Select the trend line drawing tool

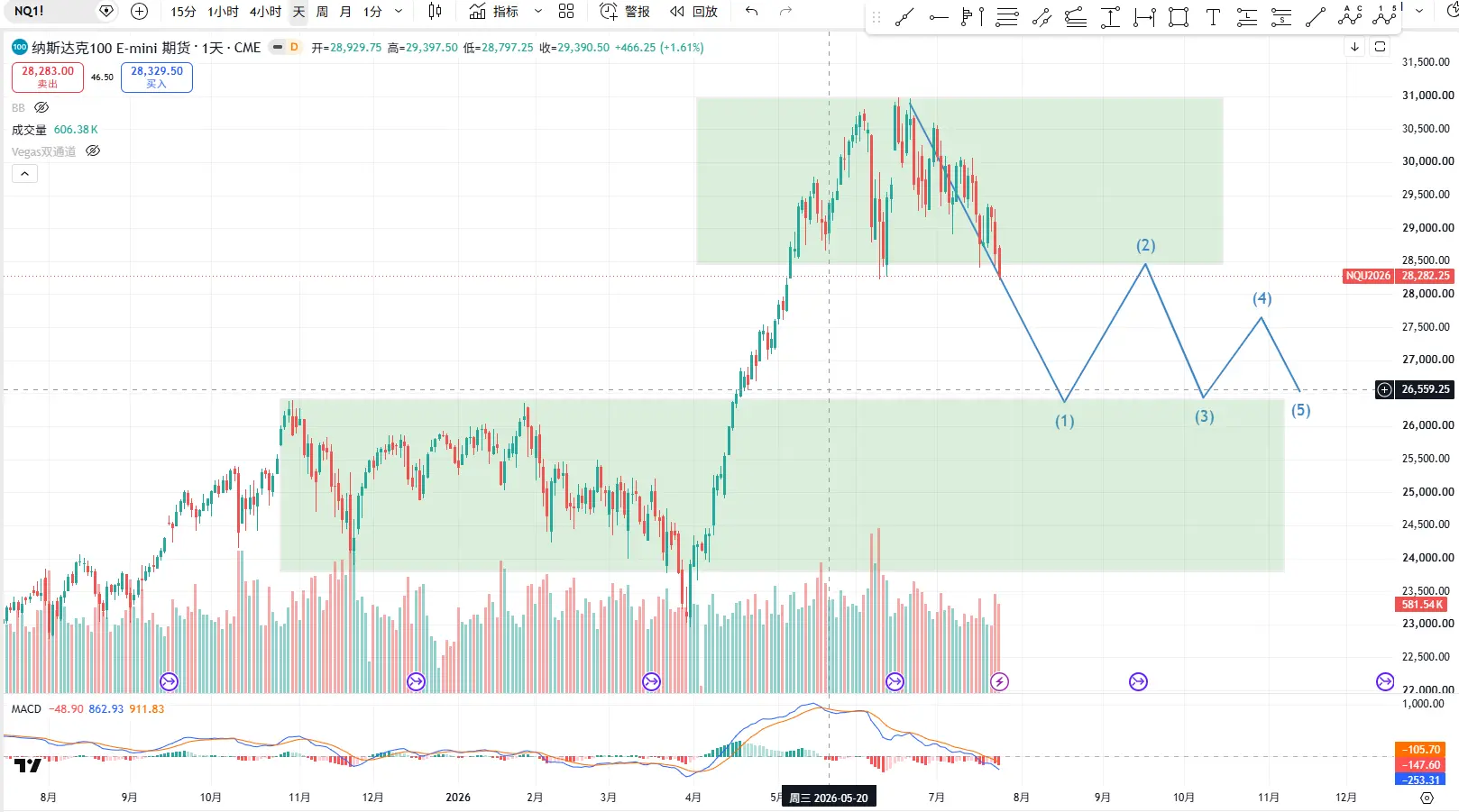pyautogui.click(x=904, y=17)
